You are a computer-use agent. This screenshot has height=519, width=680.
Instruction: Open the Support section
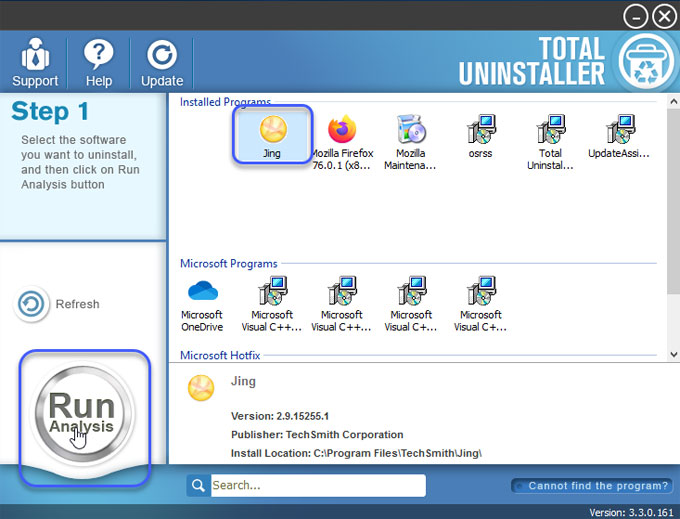pyautogui.click(x=35, y=63)
